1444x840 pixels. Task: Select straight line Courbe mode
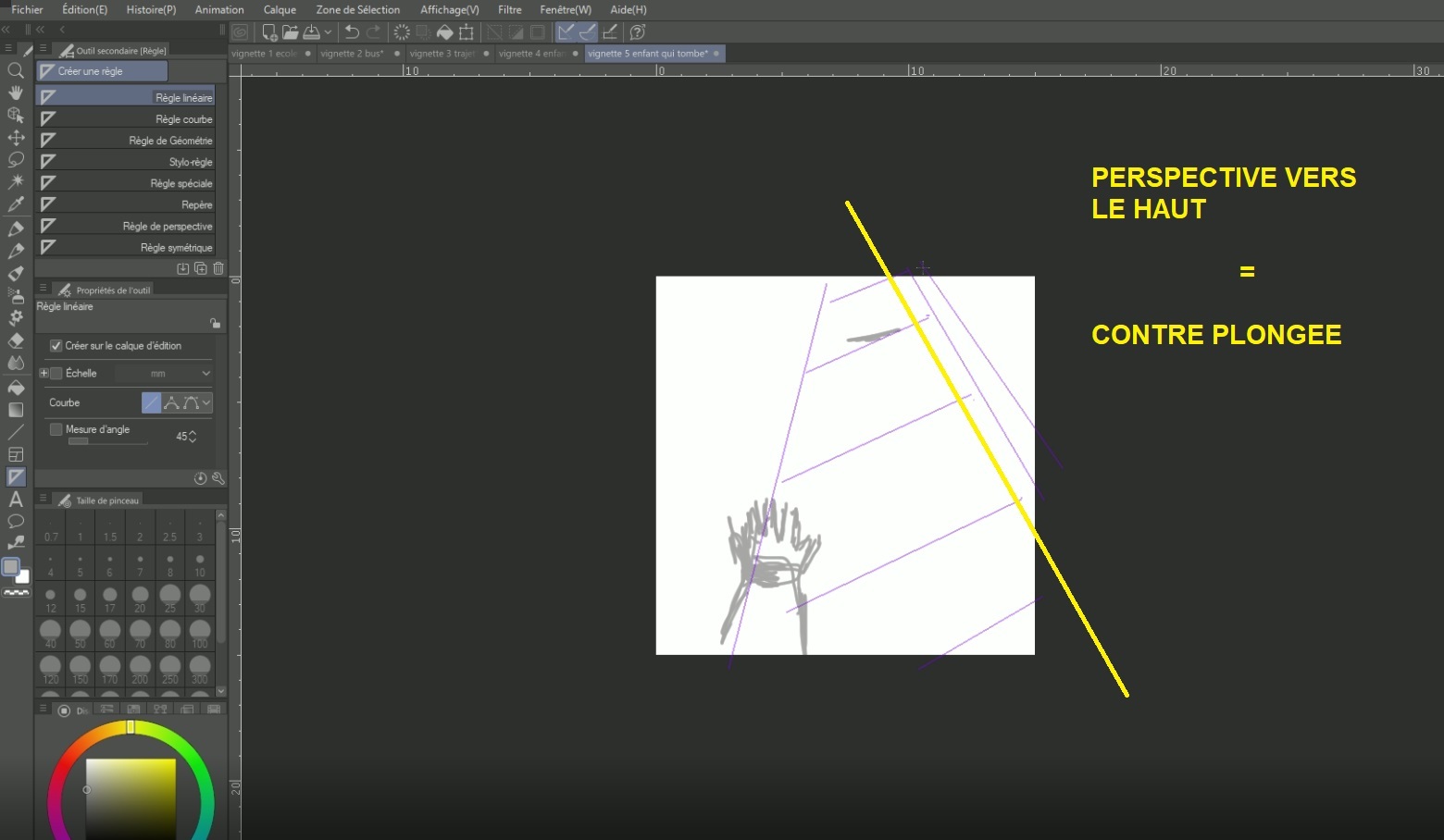151,402
